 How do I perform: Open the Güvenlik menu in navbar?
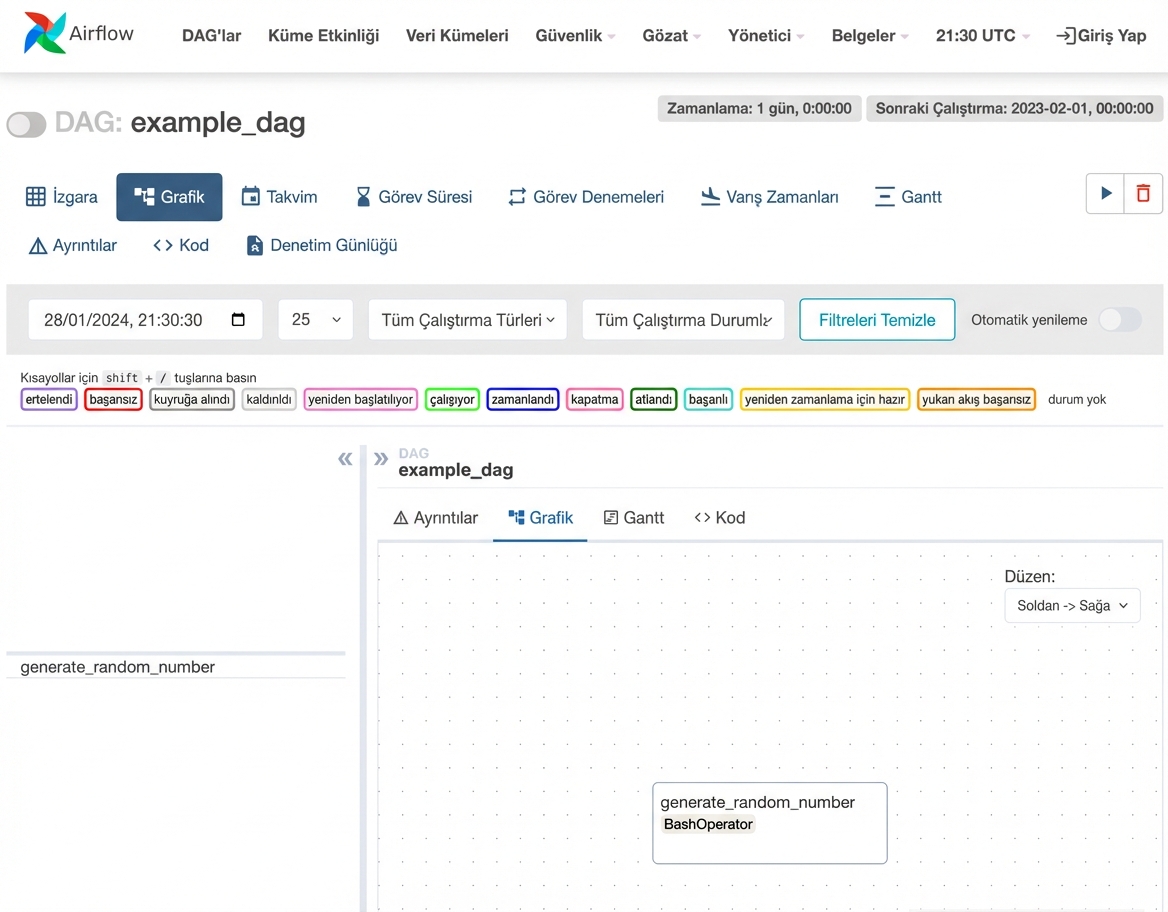575,36
